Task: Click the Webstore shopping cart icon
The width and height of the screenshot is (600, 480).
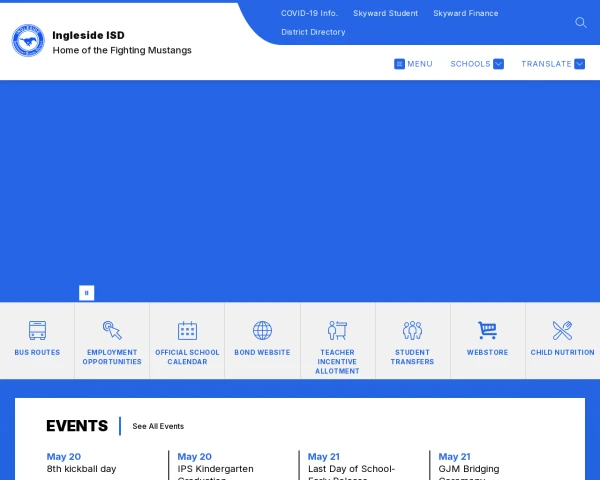Action: 488,330
